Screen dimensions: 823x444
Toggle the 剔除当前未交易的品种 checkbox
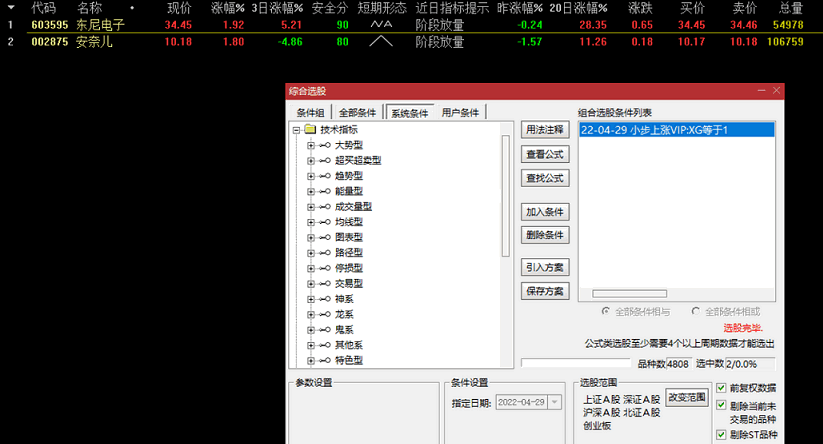click(x=721, y=405)
